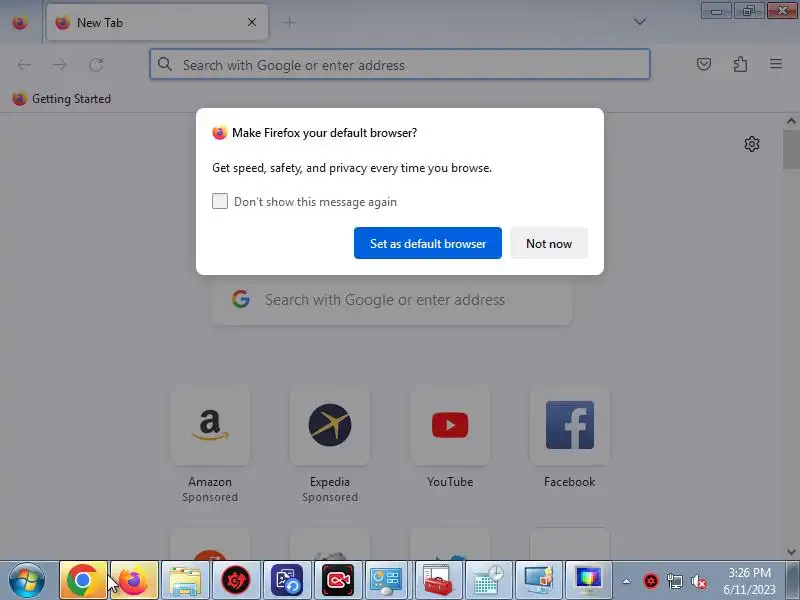Click the Firefox View icon left of the tab
The height and width of the screenshot is (600, 800).
click(x=19, y=22)
